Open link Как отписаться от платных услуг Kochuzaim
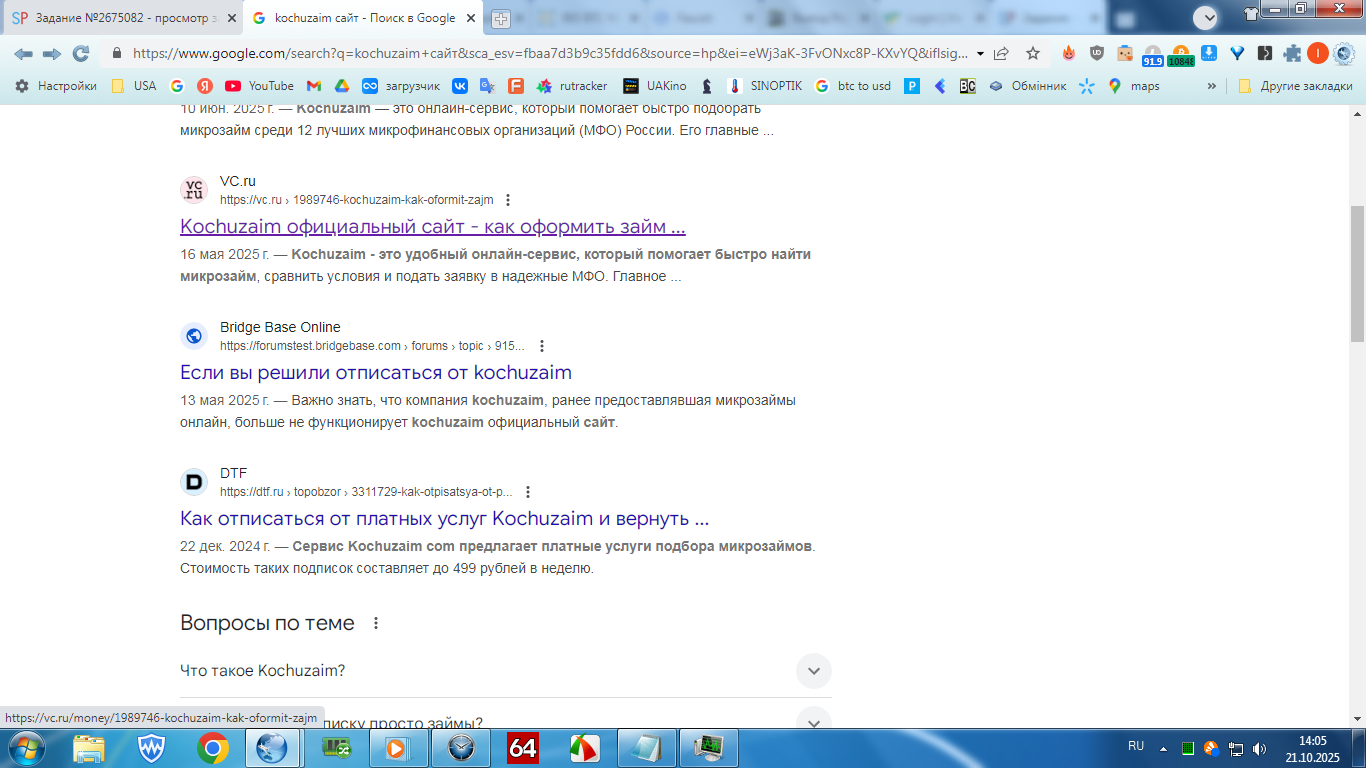 point(445,519)
